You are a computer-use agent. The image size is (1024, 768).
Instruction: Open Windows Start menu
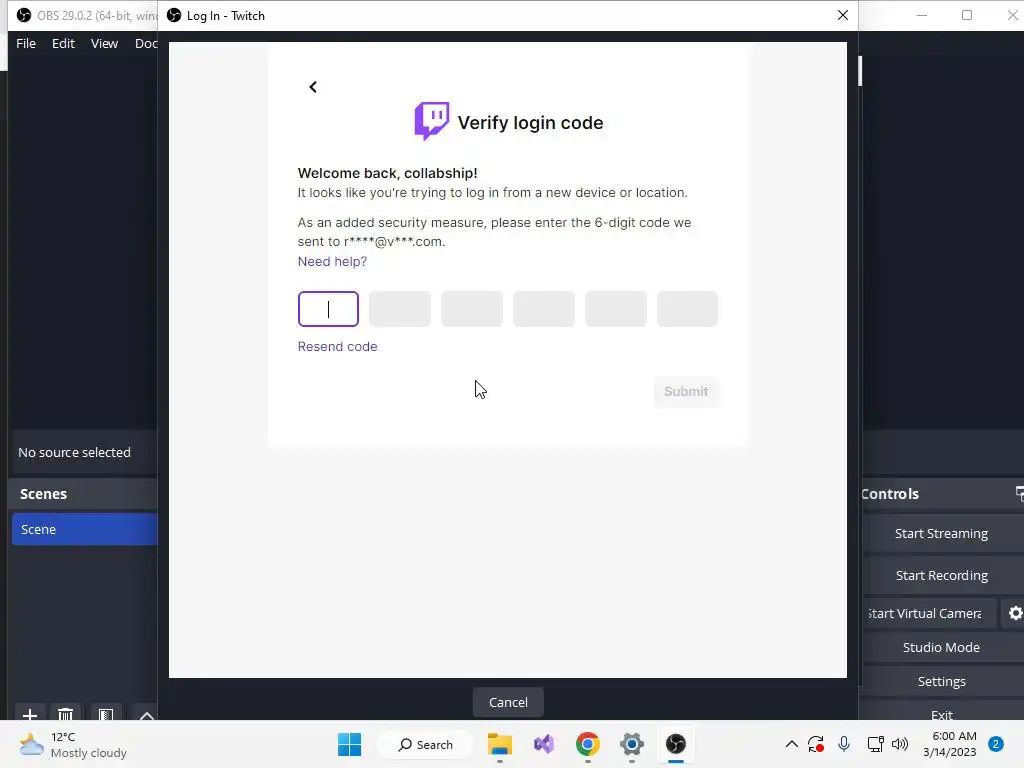[349, 744]
